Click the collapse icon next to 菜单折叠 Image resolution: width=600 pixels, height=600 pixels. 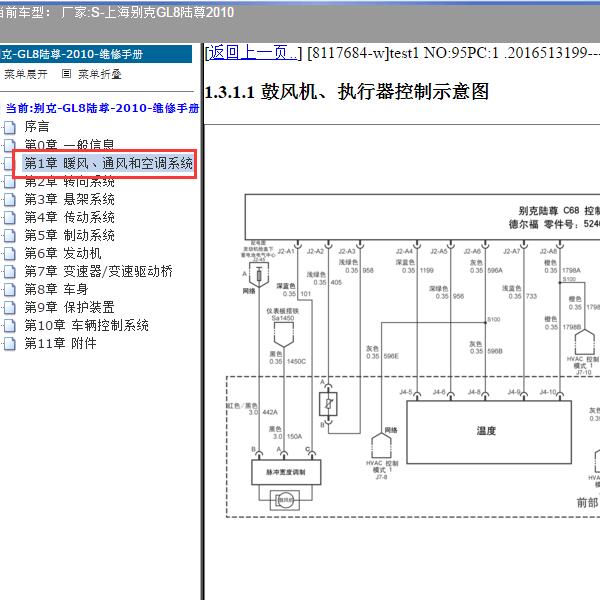tap(66, 73)
